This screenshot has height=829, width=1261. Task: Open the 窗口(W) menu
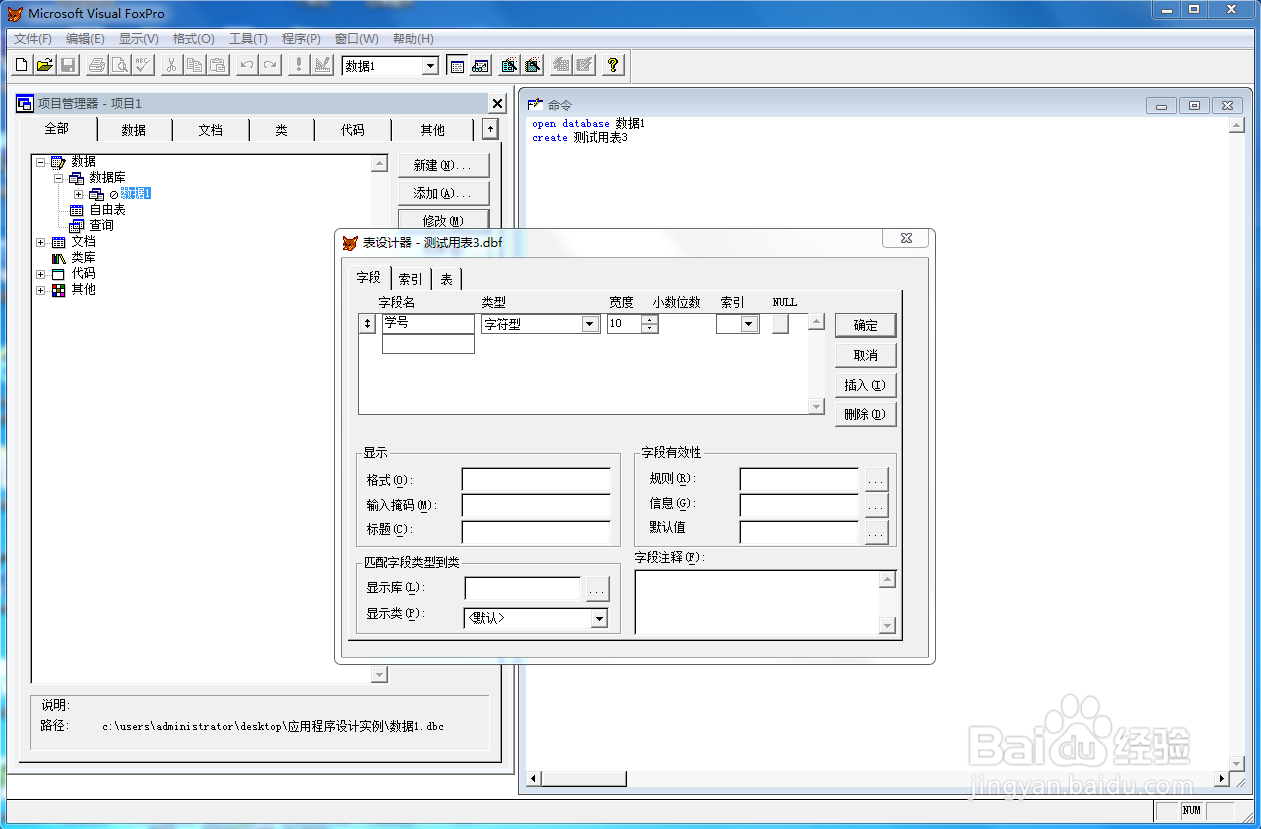pos(357,39)
